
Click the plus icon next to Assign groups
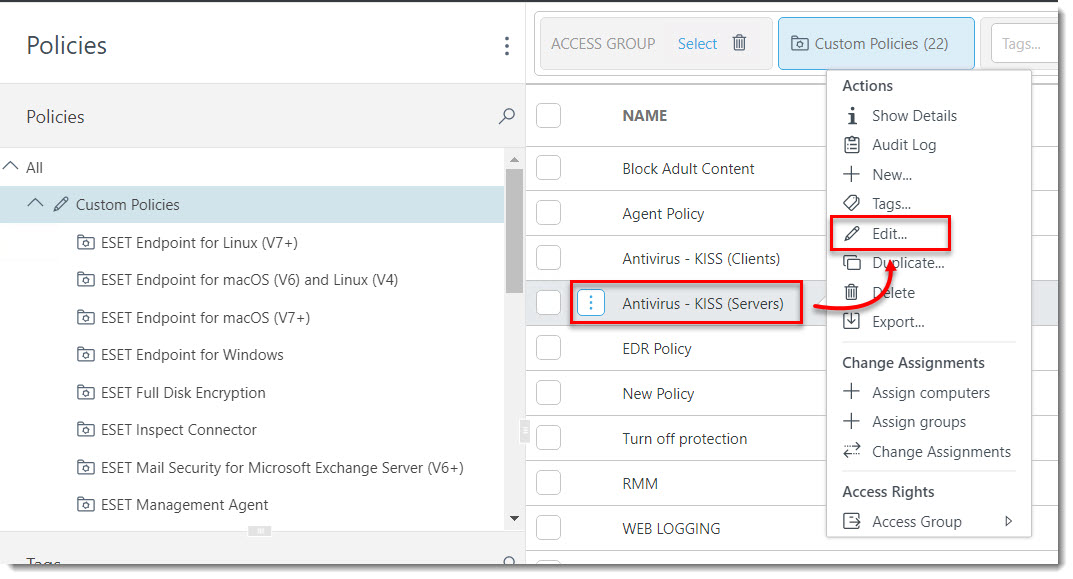pyautogui.click(x=851, y=421)
